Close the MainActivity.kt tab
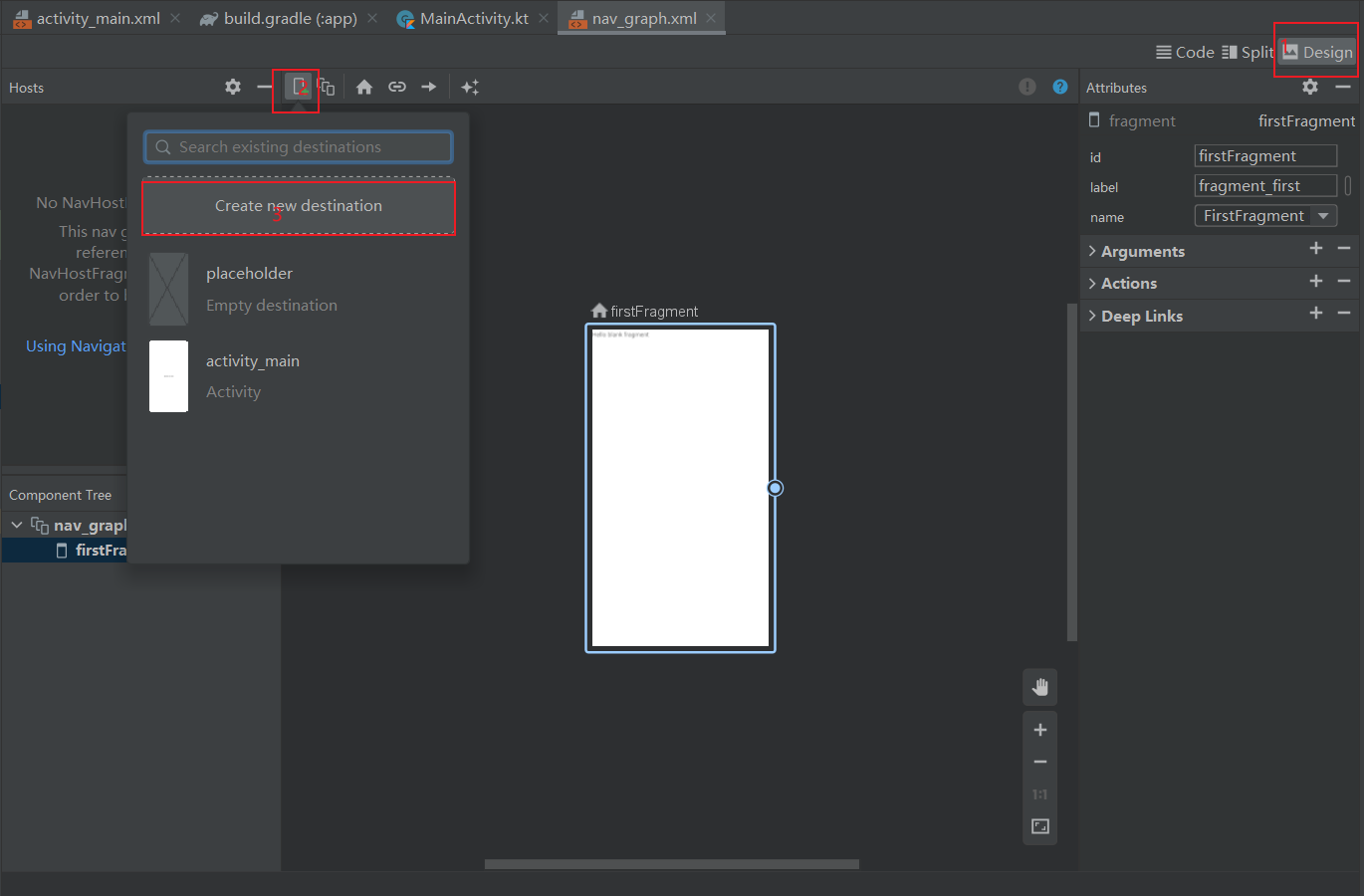This screenshot has height=896, width=1364. (544, 18)
